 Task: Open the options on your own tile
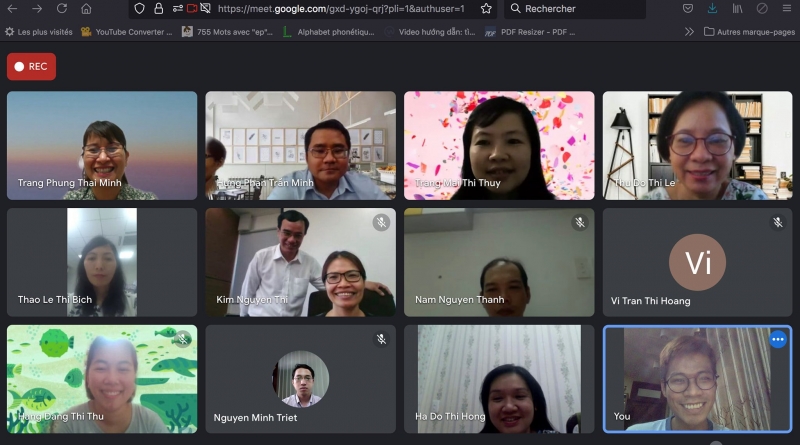pos(778,340)
